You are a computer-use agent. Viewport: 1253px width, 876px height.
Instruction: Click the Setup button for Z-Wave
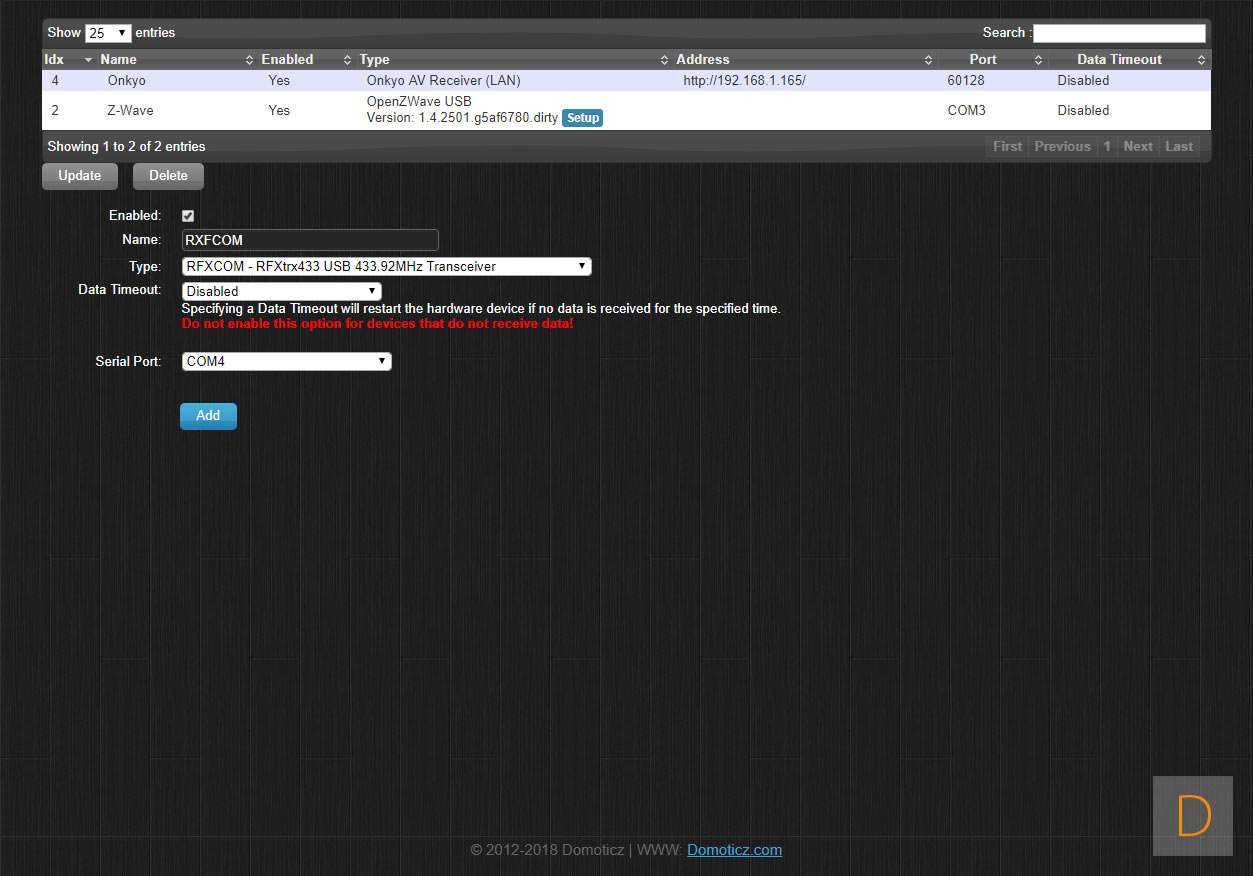pyautogui.click(x=582, y=118)
